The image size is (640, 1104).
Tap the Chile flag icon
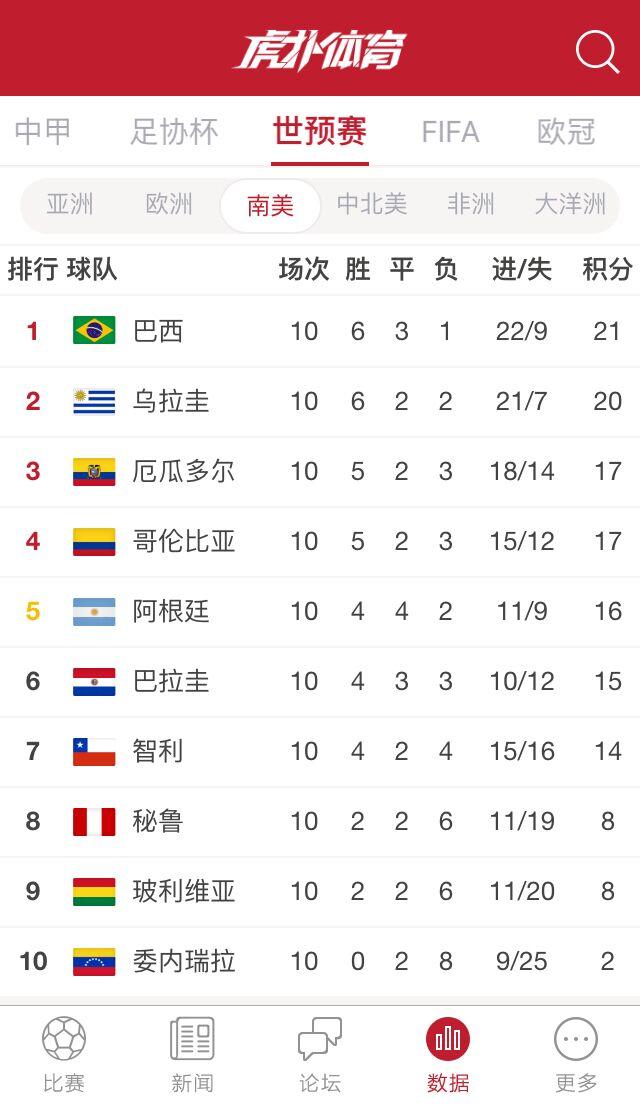coord(94,751)
